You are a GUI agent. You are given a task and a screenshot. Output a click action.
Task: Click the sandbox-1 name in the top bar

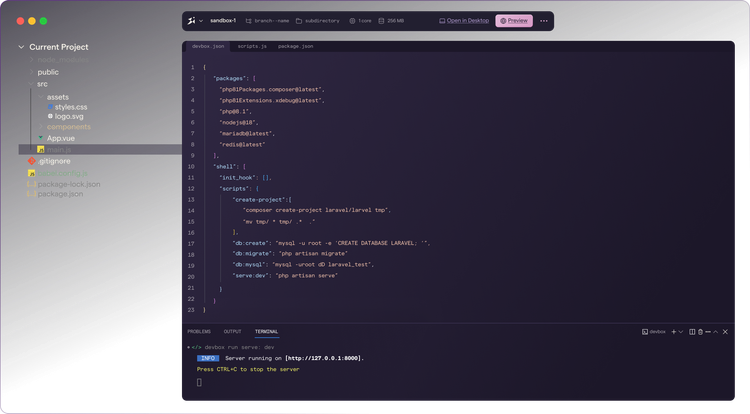(x=223, y=21)
